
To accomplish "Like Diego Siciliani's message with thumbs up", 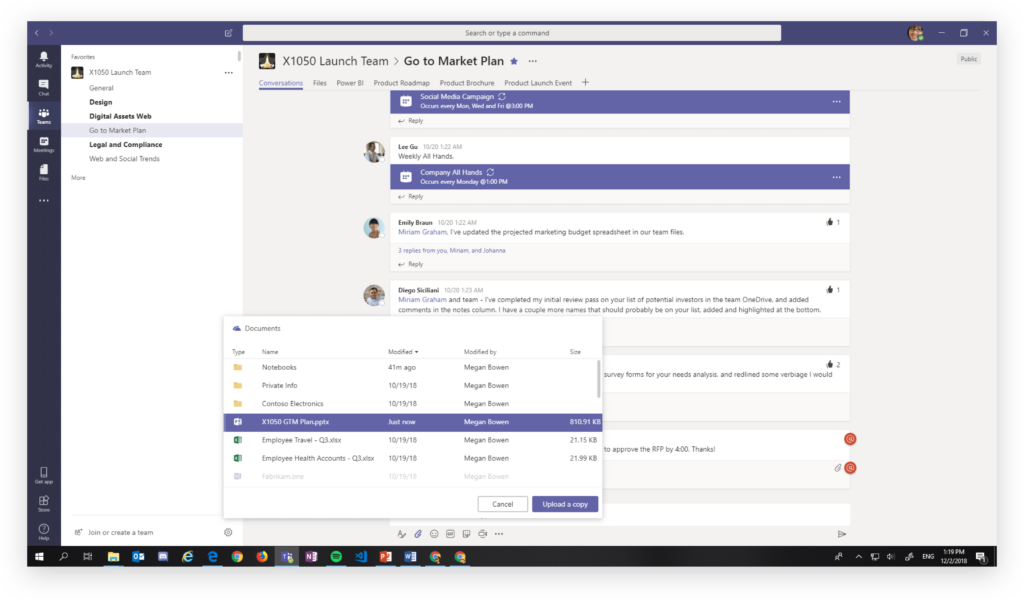I will point(829,289).
